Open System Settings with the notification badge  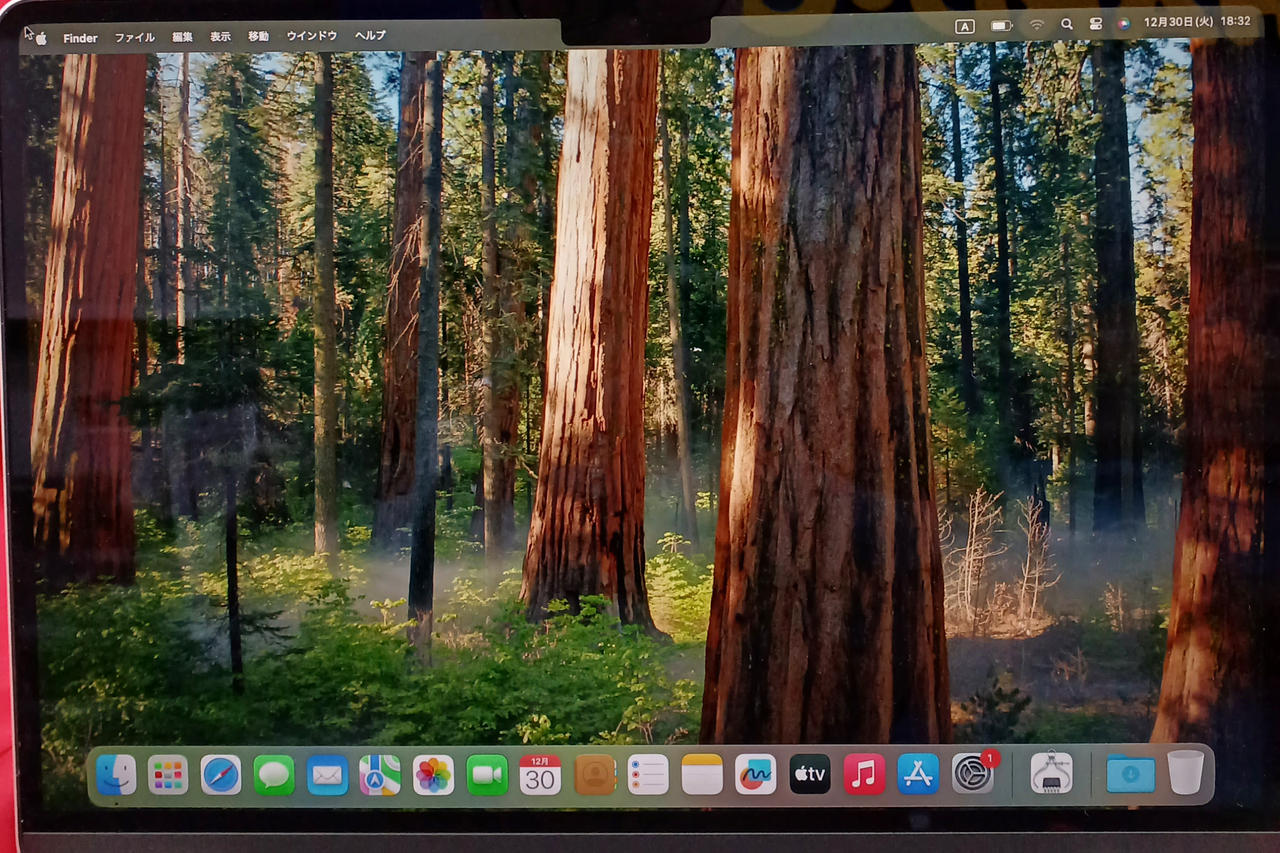click(972, 774)
